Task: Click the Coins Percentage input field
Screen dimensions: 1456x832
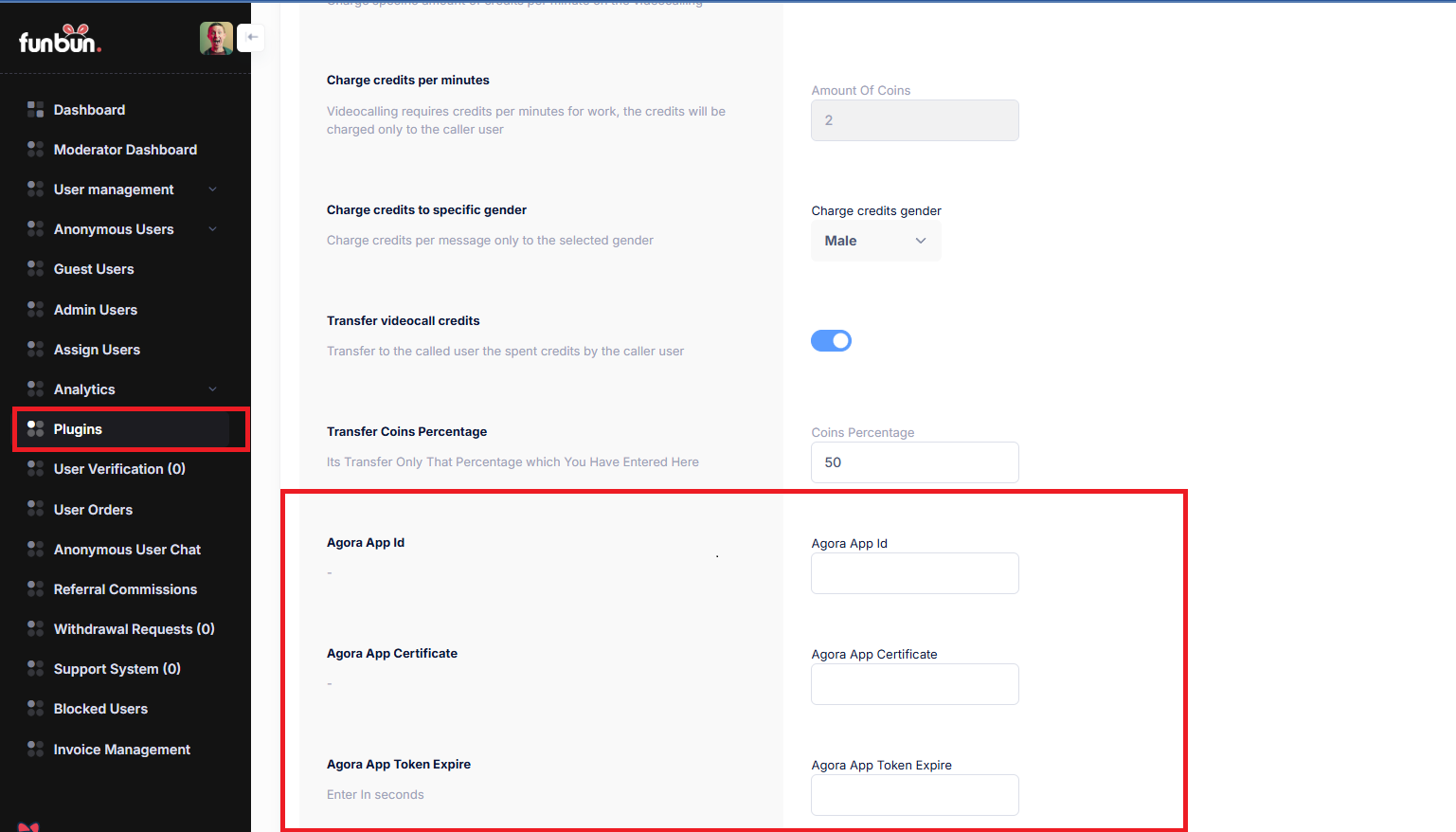Action: (x=914, y=462)
